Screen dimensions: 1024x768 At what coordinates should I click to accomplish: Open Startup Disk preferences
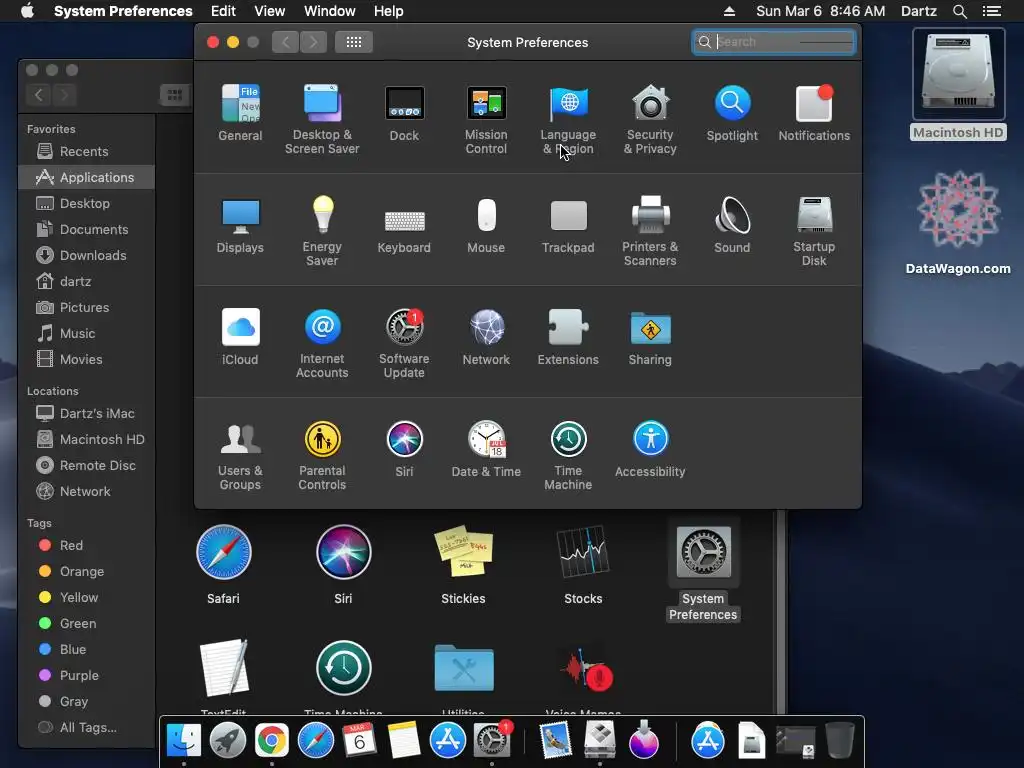coord(814,231)
